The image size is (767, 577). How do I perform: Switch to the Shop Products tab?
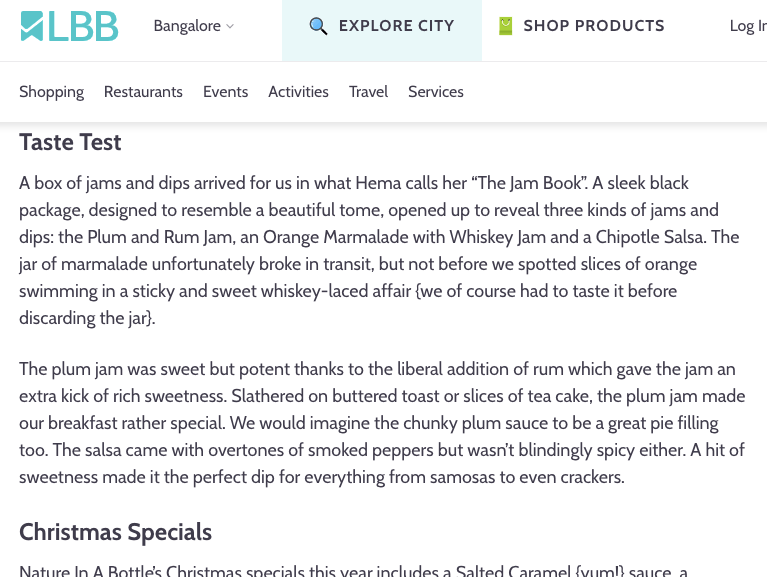point(593,26)
